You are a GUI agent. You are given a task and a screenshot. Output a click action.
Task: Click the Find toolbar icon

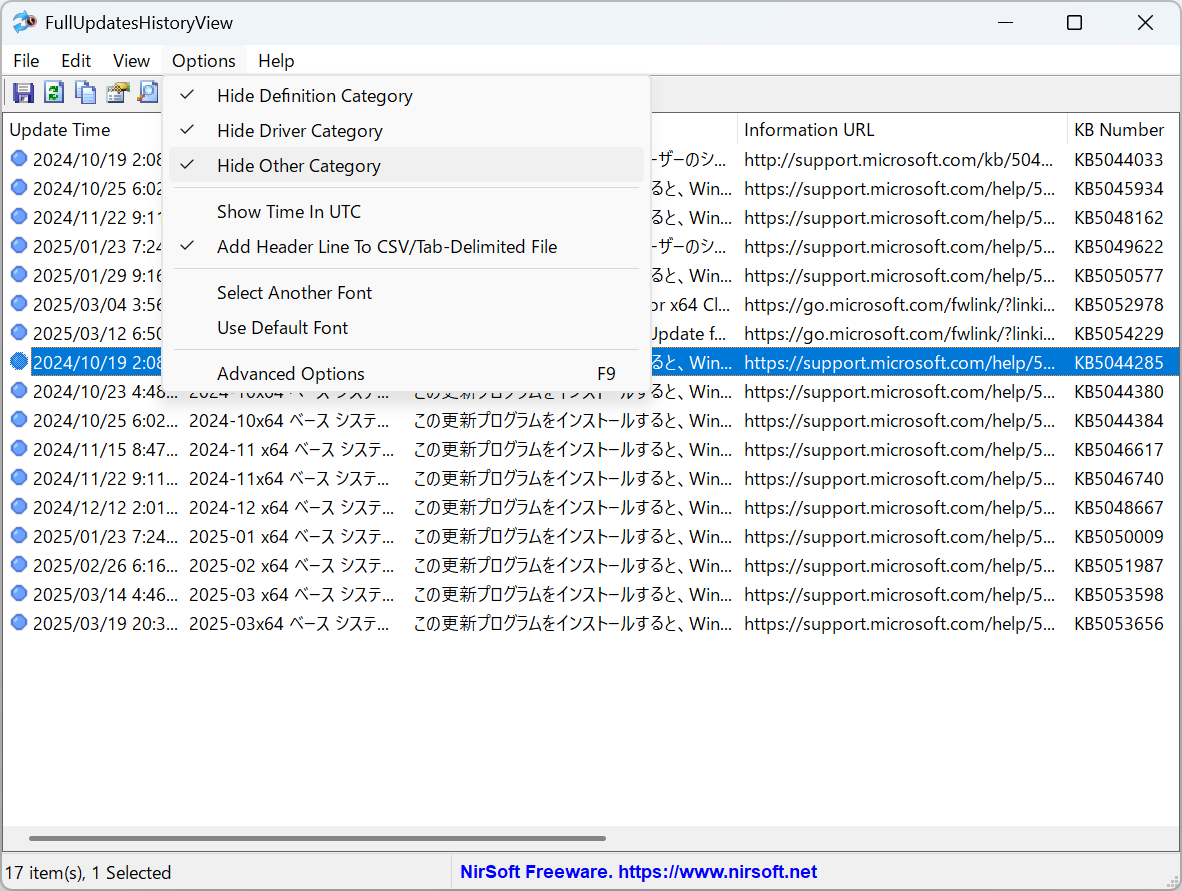tap(149, 93)
